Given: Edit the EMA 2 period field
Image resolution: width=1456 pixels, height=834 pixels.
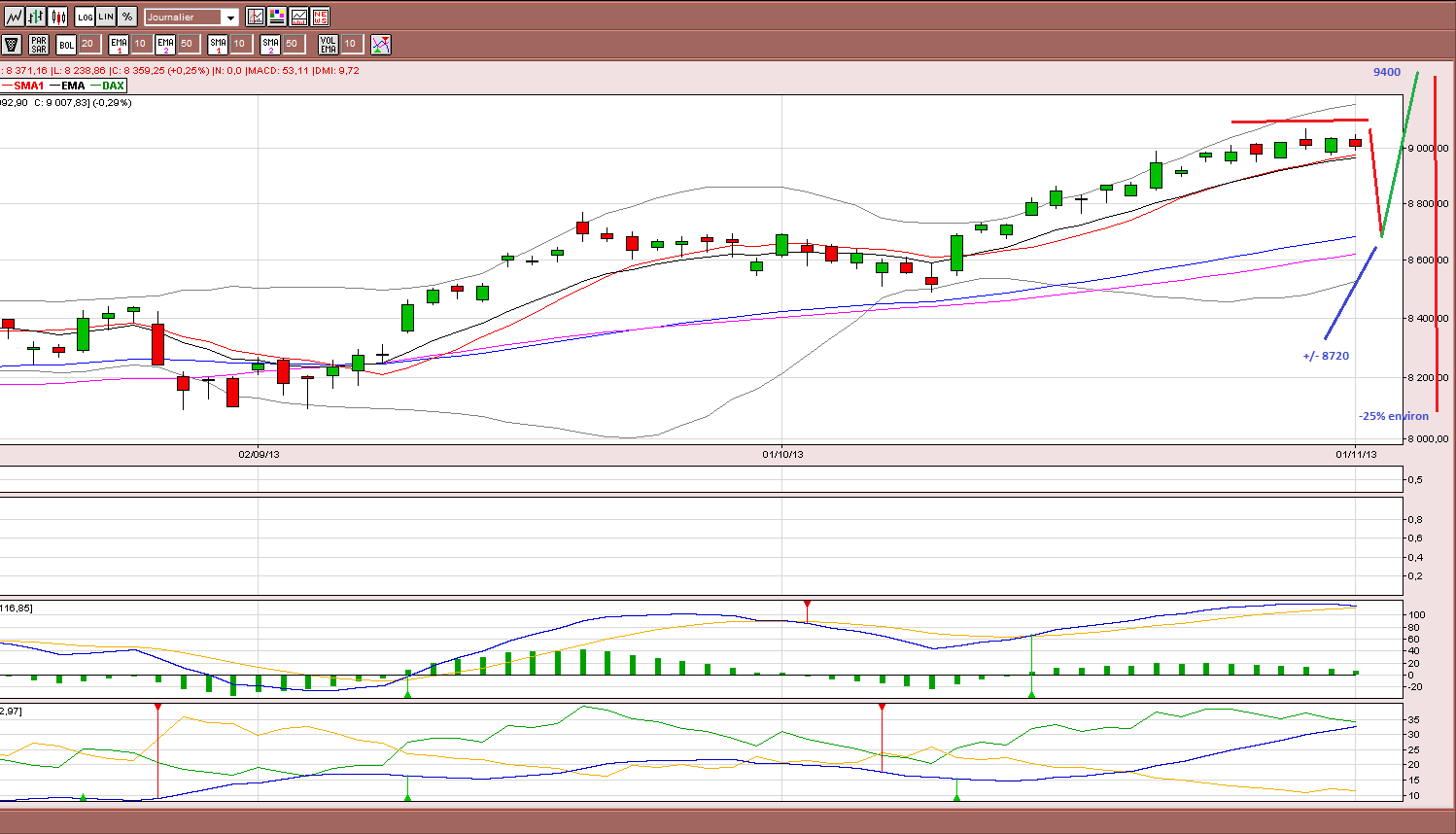Looking at the screenshot, I should pos(188,44).
